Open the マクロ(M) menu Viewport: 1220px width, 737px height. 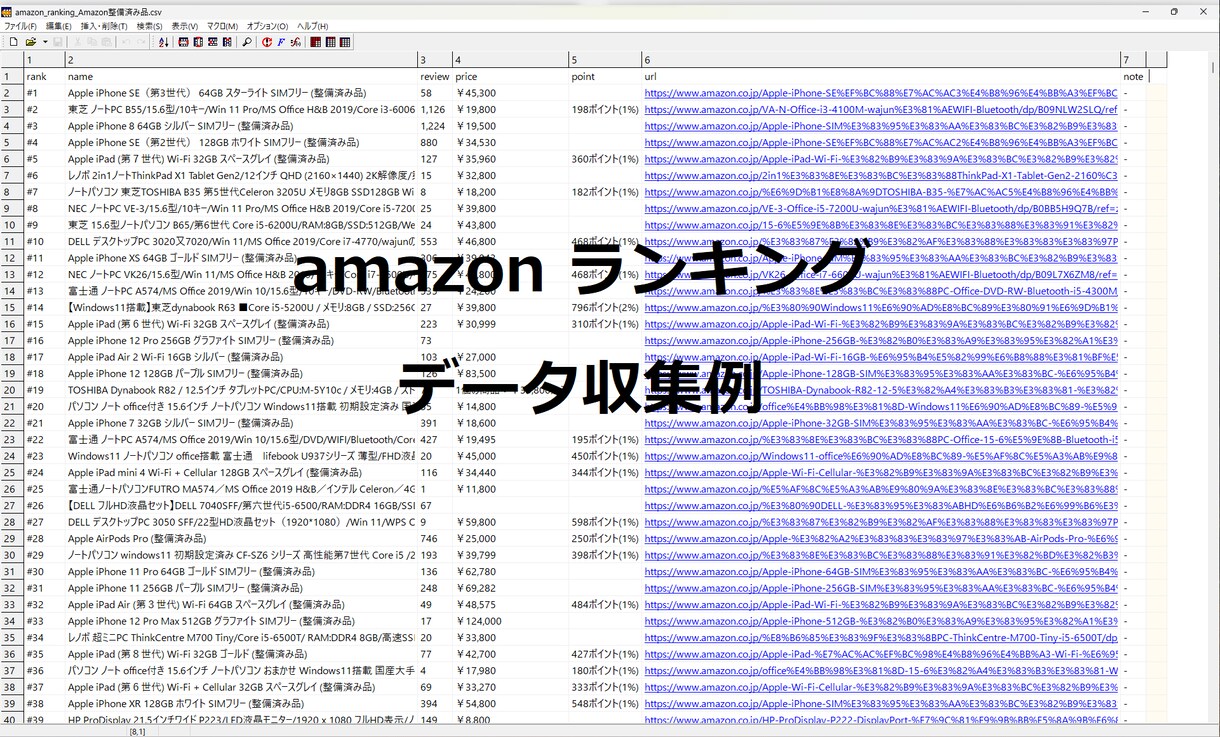[x=222, y=26]
